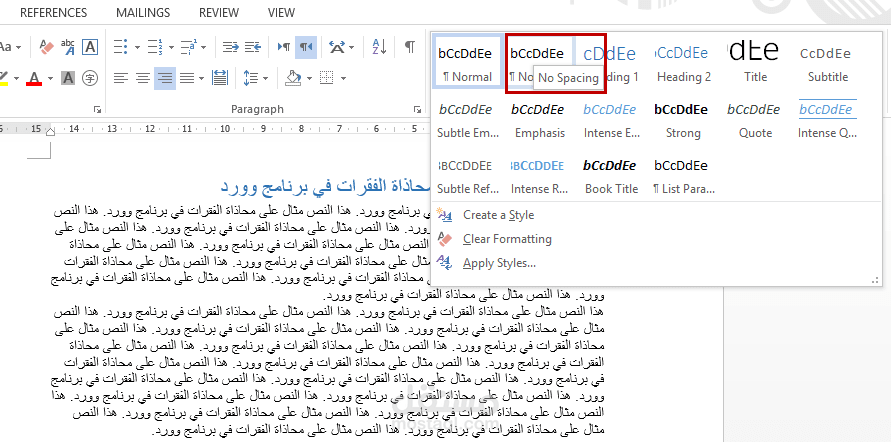Image resolution: width=891 pixels, height=442 pixels.
Task: Set left-to-right text direction
Action: tap(284, 47)
